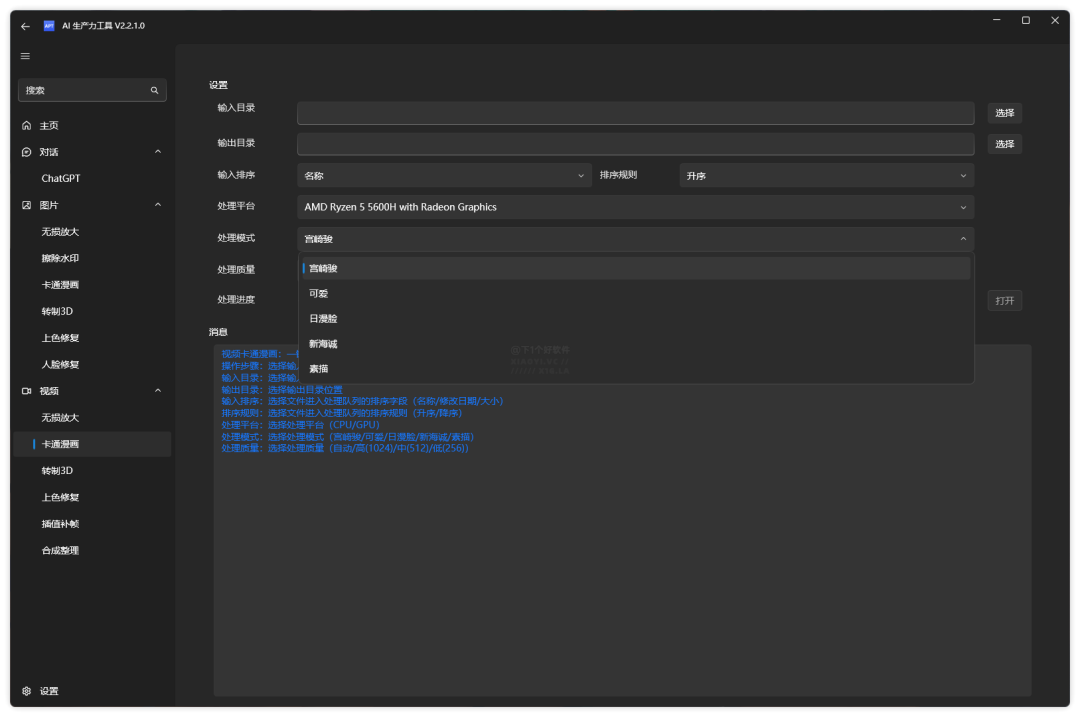Click the 图片 picture icon
This screenshot has height=717, width=1080.
click(x=26, y=205)
